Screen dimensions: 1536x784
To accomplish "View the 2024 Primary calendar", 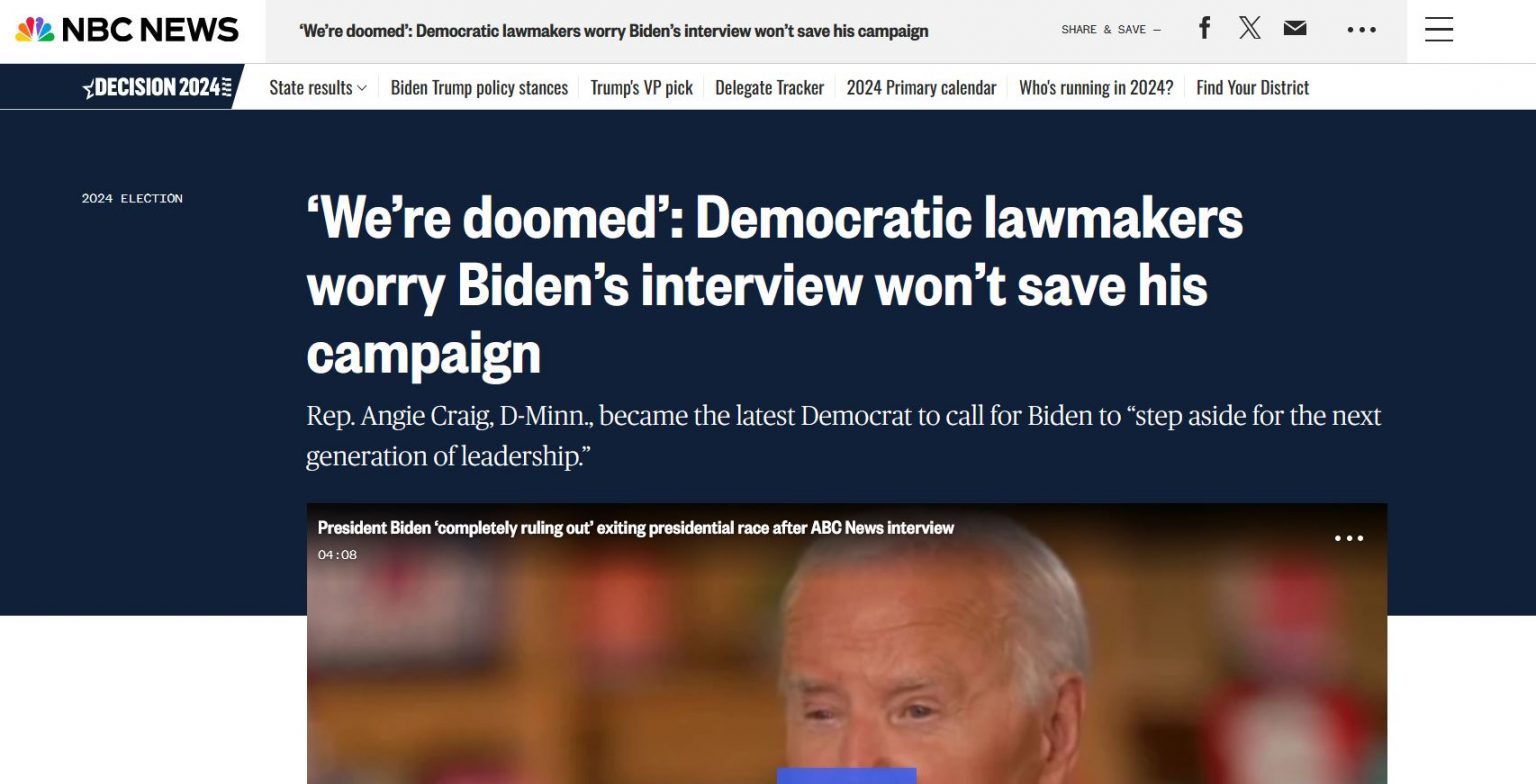I will (x=921, y=88).
